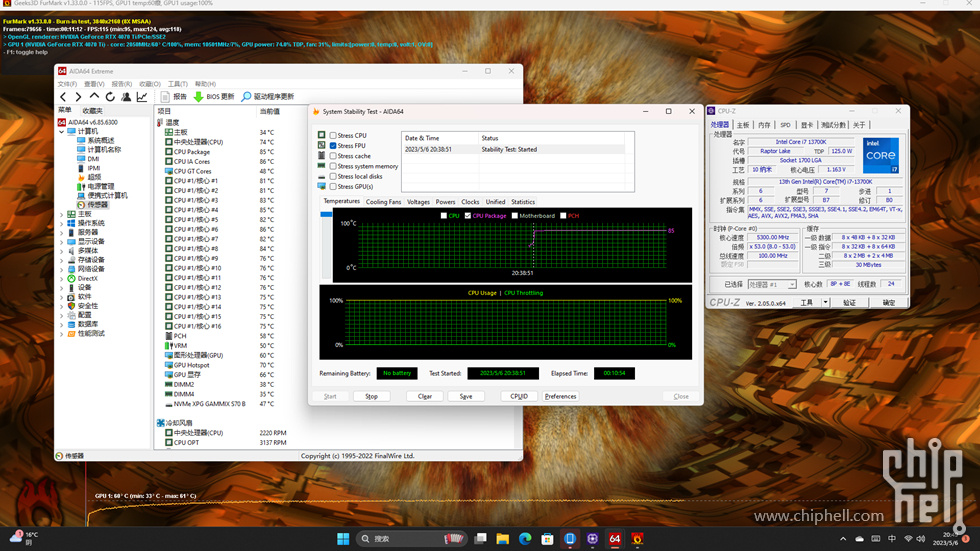Open Microsoft Edge from the taskbar
This screenshot has width=980, height=551.
(525, 539)
